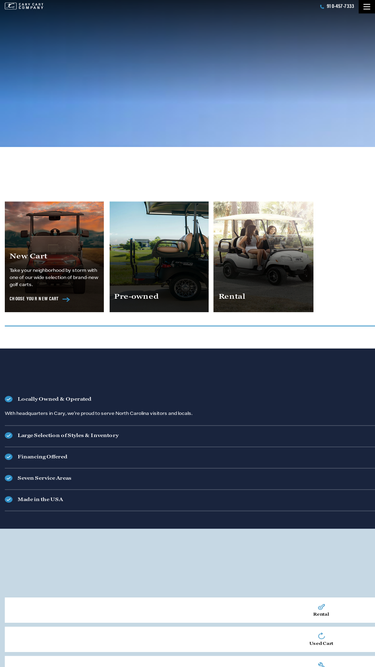375x667 pixels.
Task: Click checkmark icon beside Locally Owned & Operated
Action: coord(9,399)
